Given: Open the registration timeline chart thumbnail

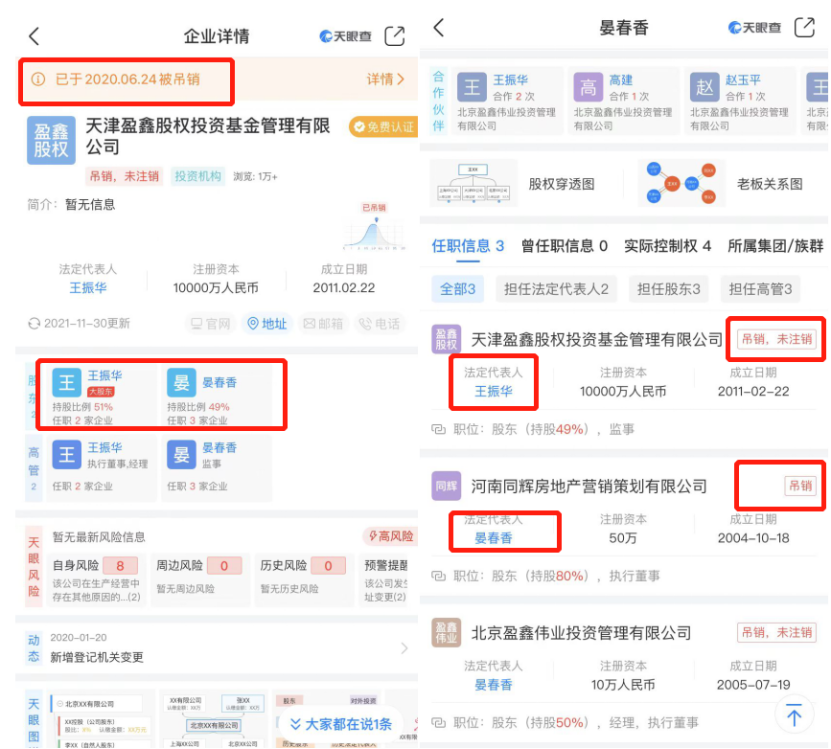Looking at the screenshot, I should [374, 227].
